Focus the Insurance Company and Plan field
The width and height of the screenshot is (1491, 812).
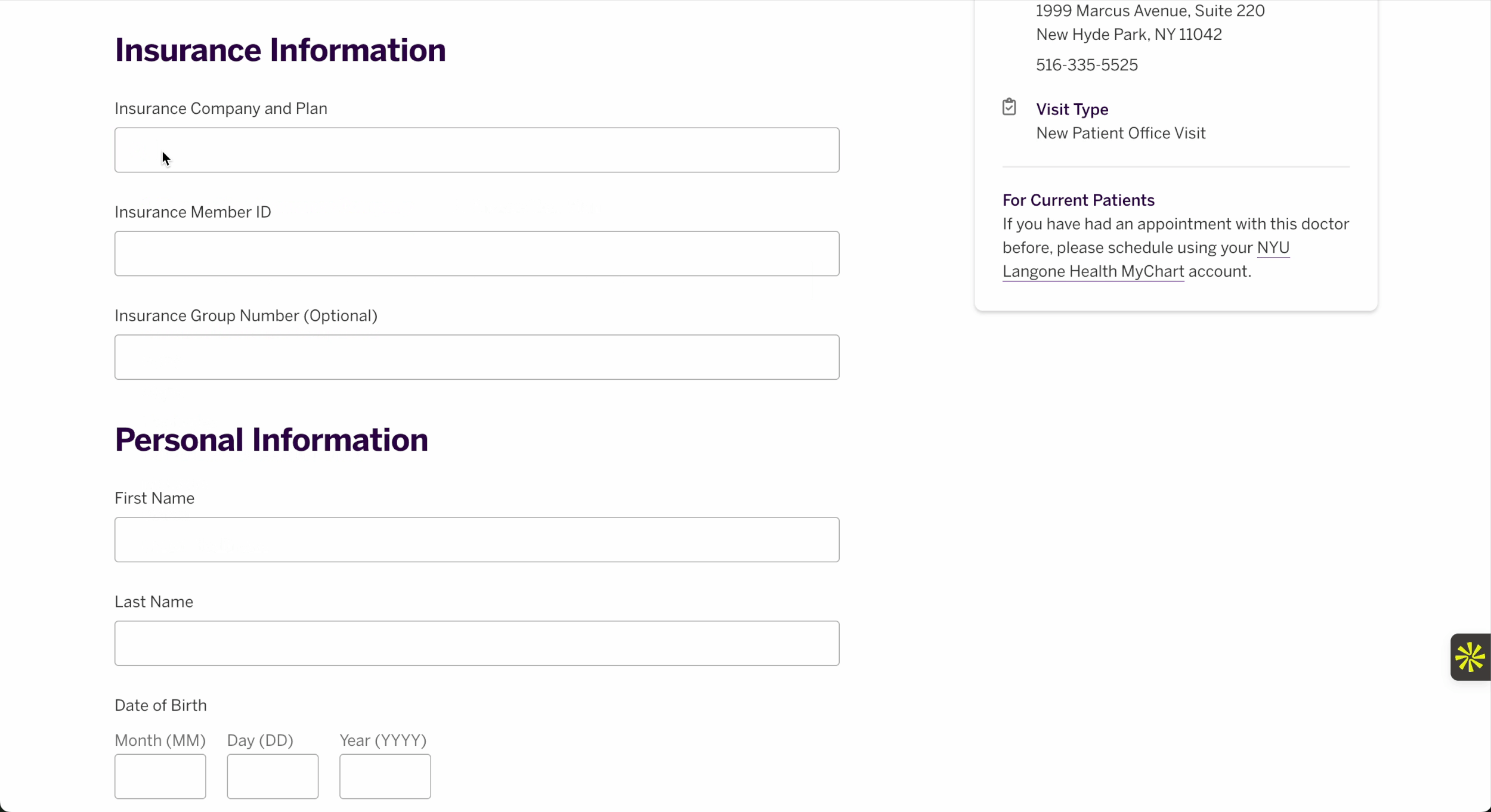477,150
